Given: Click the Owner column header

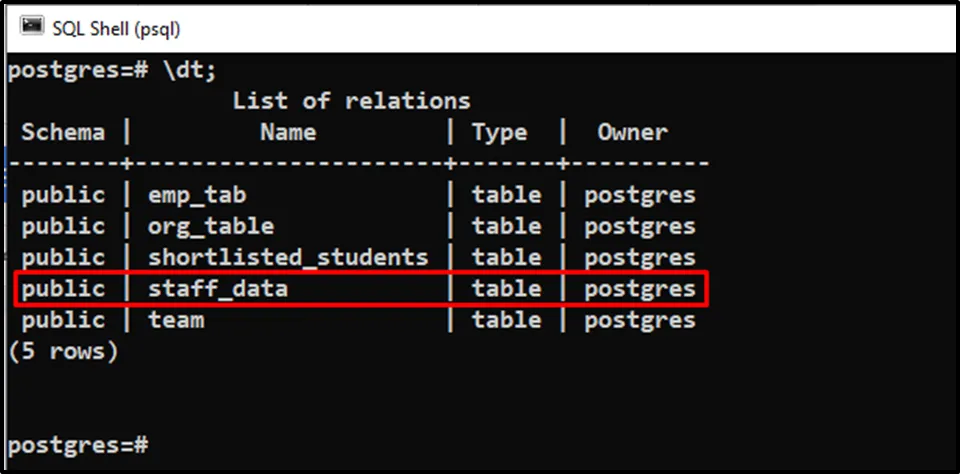Looking at the screenshot, I should point(632,132).
